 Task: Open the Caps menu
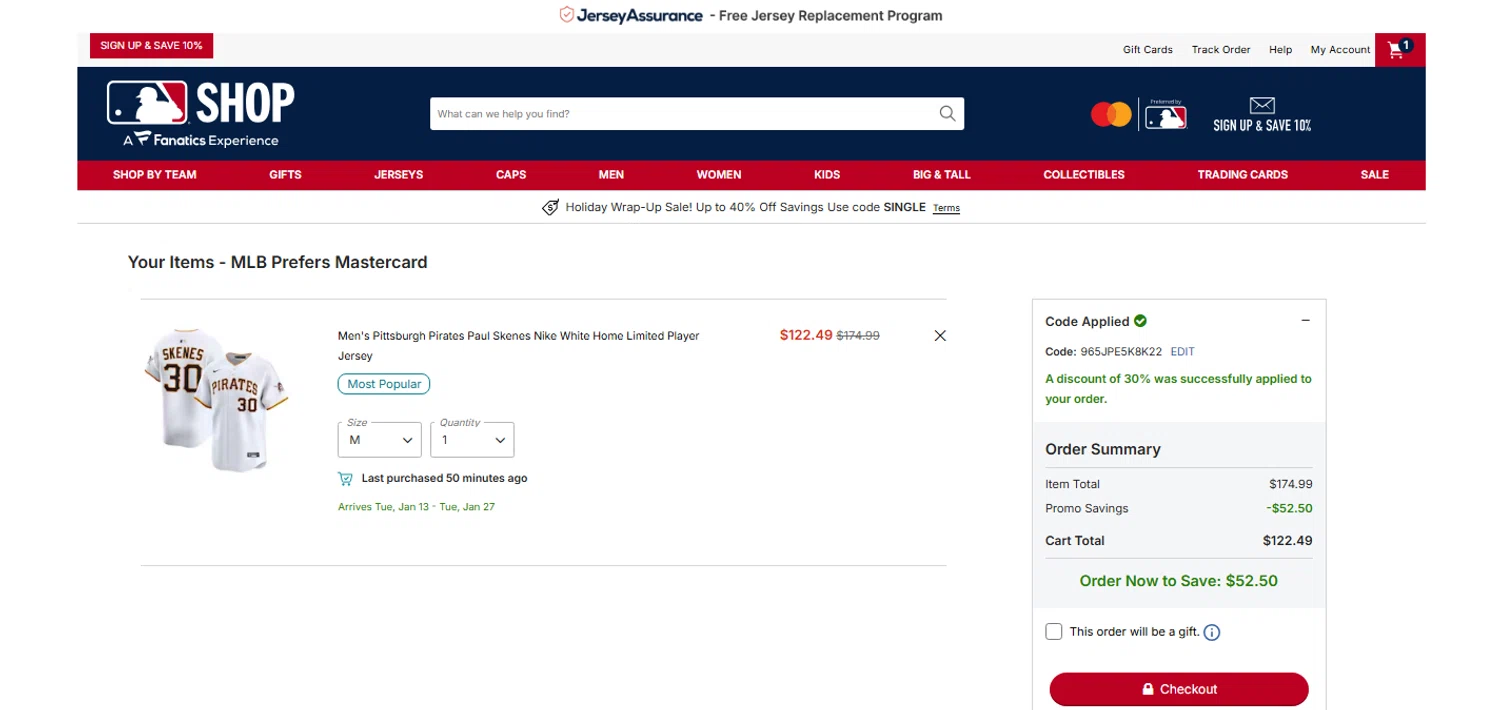[511, 175]
